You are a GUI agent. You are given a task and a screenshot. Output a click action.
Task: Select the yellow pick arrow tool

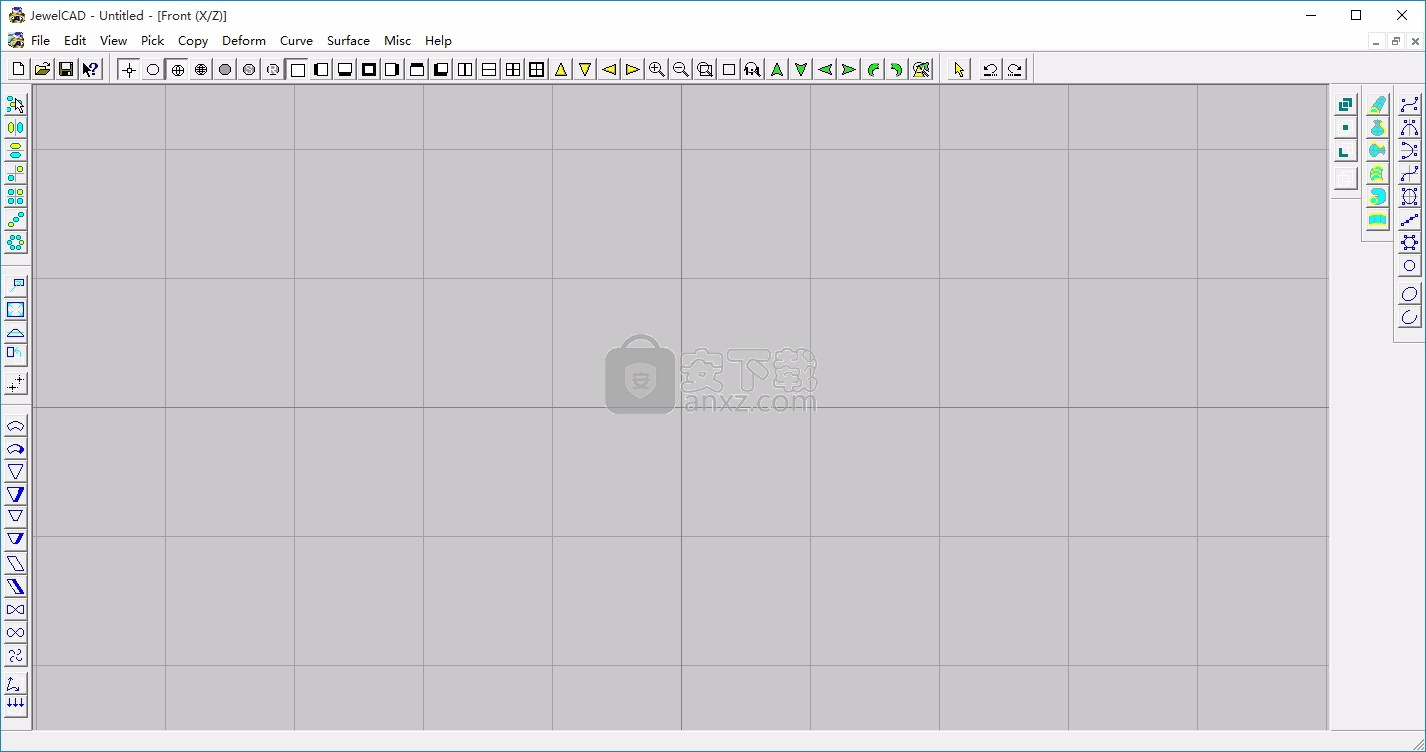point(959,69)
